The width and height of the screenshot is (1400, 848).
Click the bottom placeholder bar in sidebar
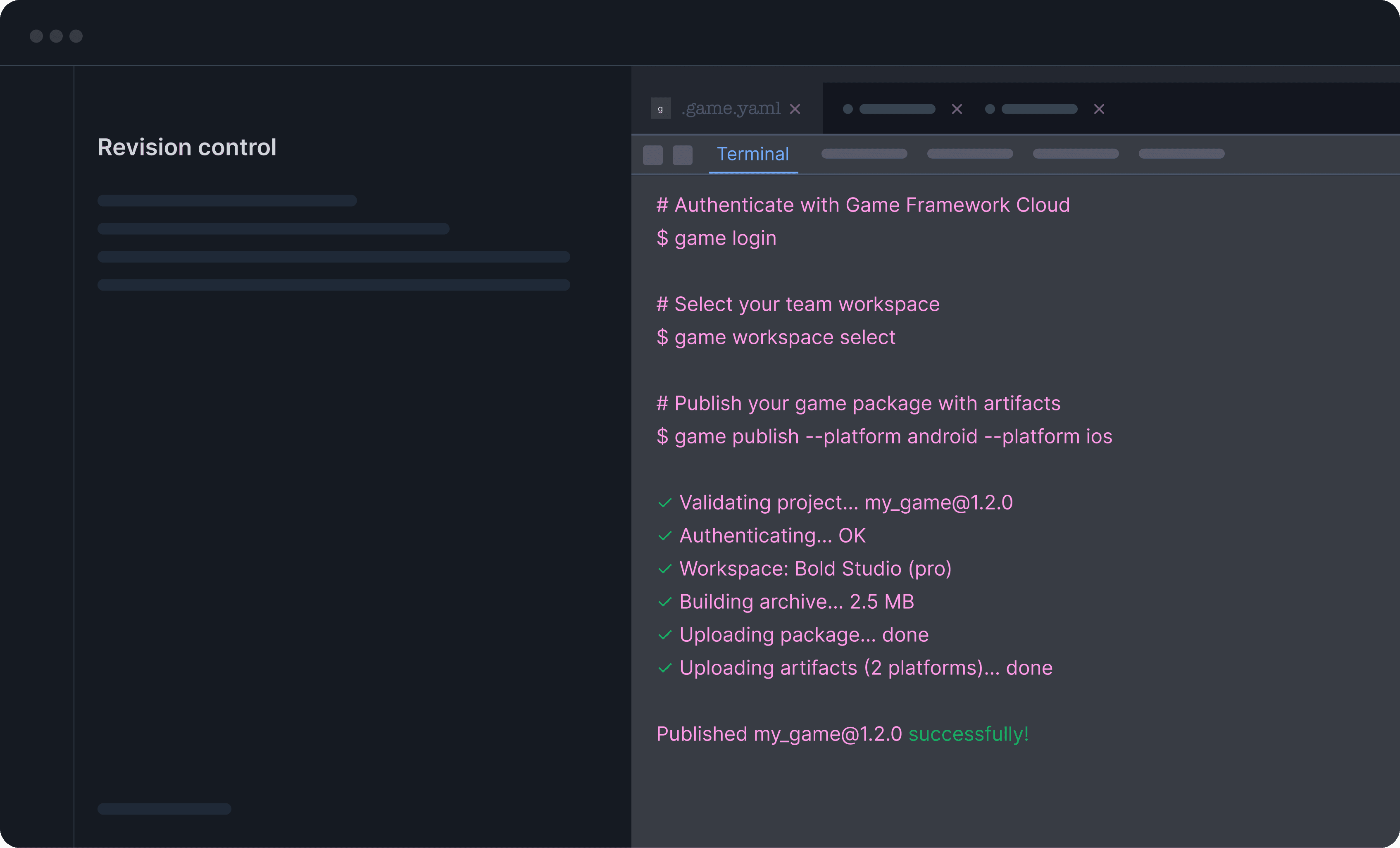pos(164,808)
